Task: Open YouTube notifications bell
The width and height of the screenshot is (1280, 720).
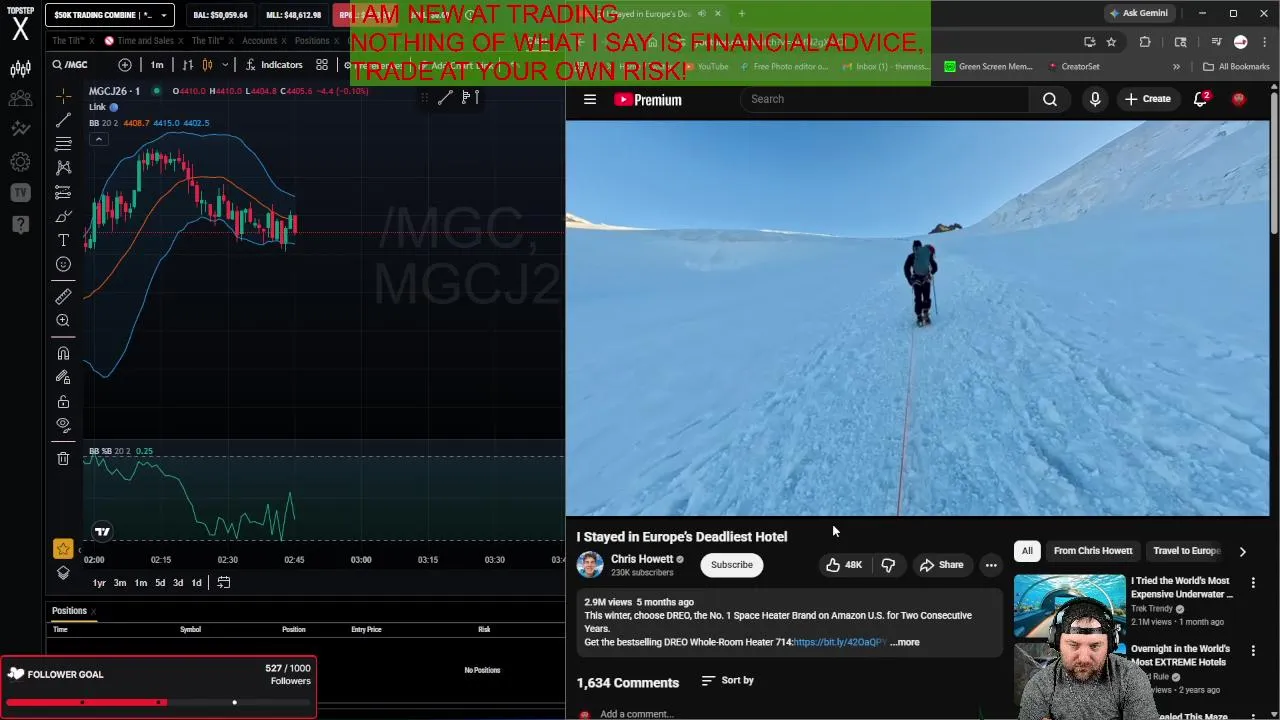Action: [1201, 99]
